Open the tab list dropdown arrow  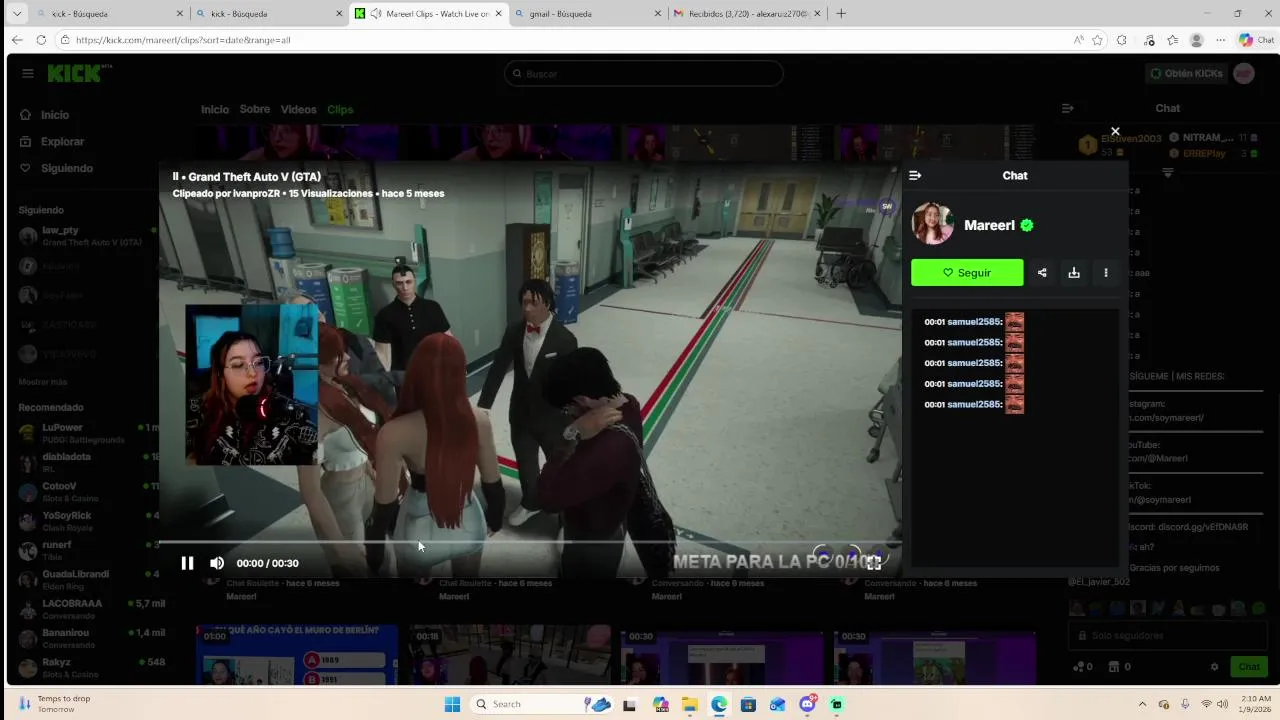tap(16, 14)
